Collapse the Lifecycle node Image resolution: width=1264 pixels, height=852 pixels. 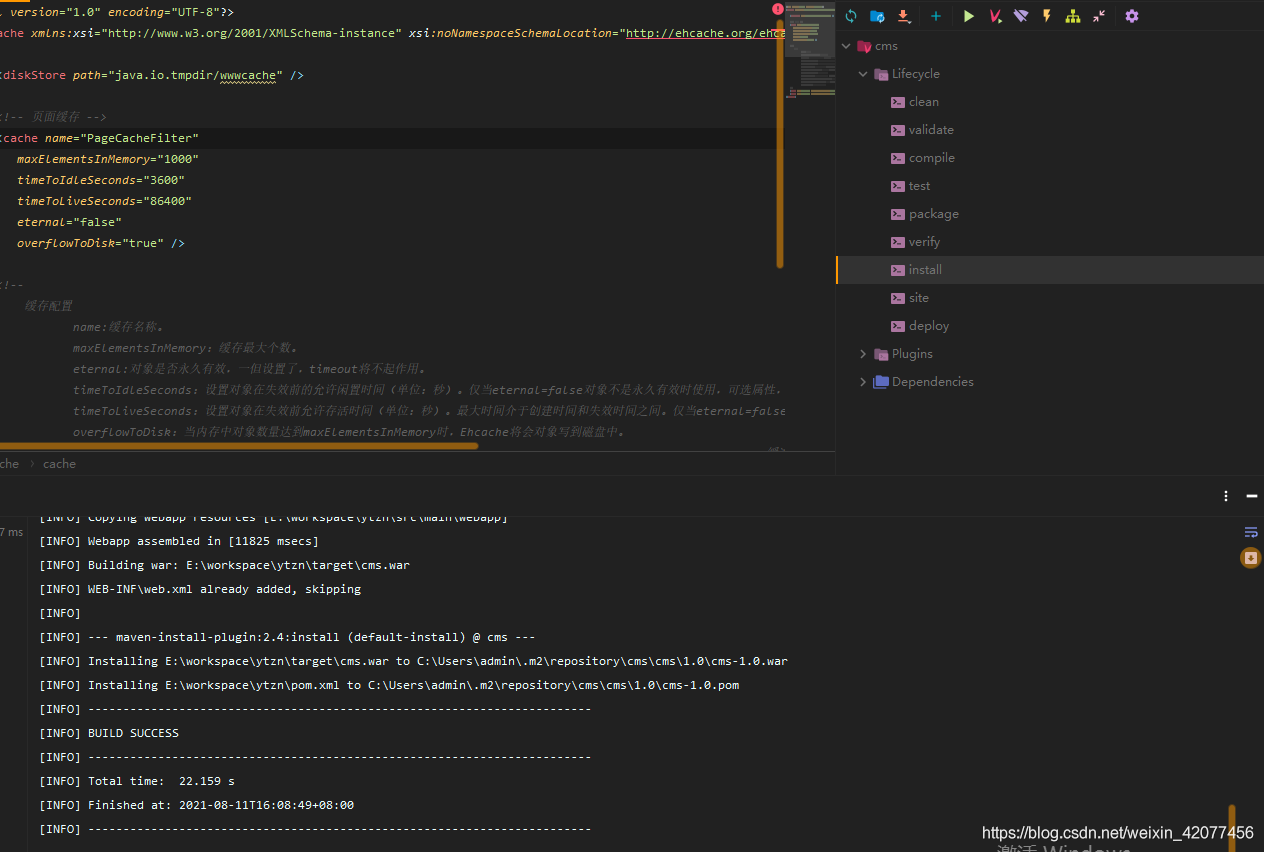click(863, 74)
